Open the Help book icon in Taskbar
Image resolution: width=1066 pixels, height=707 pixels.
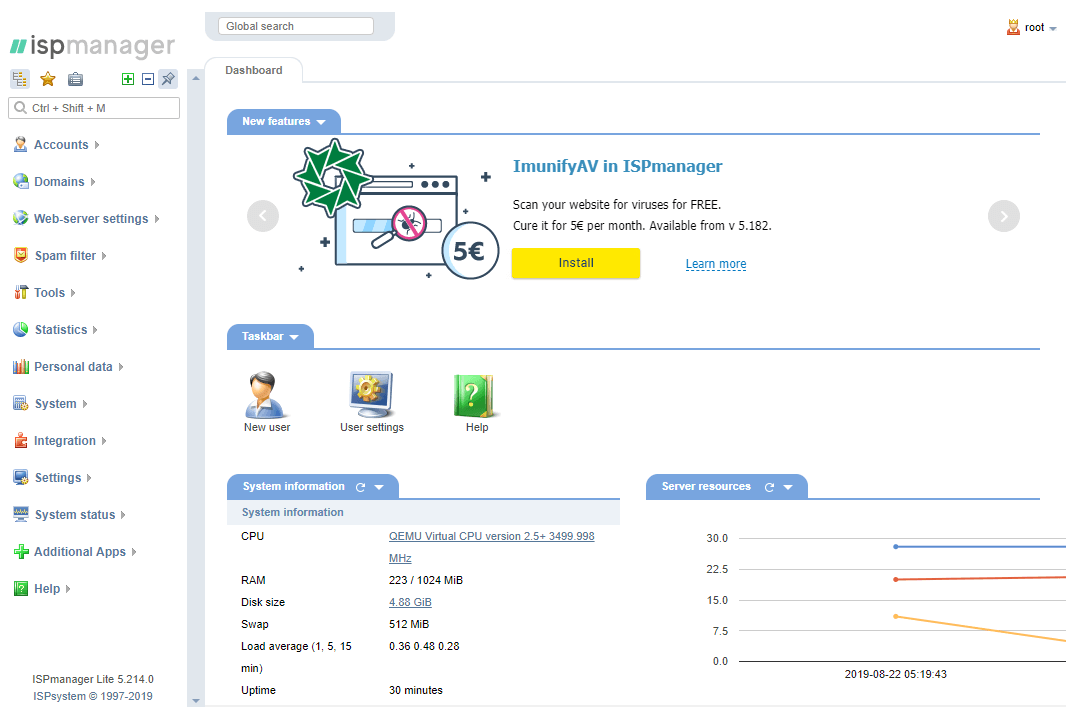pyautogui.click(x=476, y=403)
